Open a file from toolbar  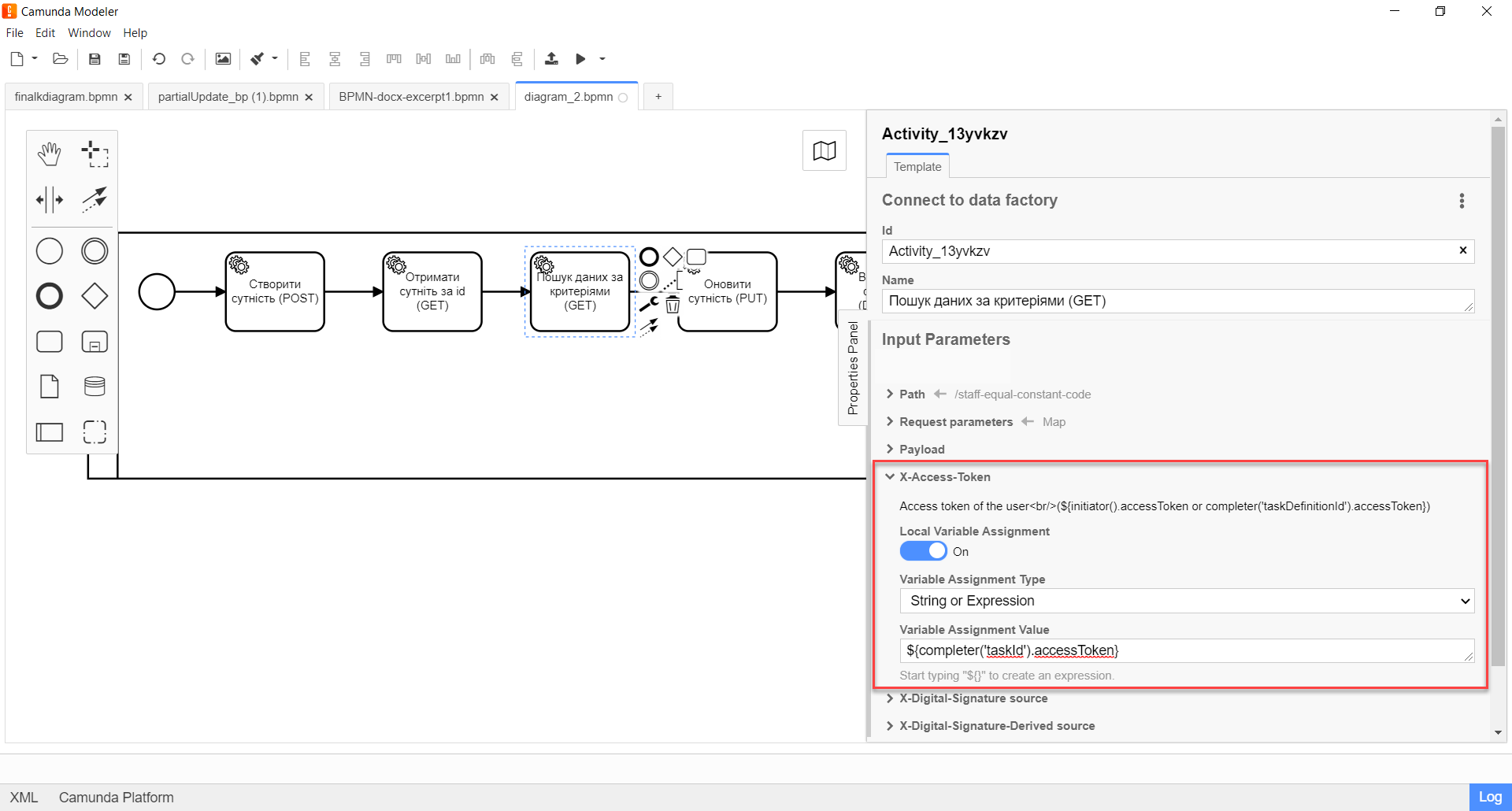60,59
